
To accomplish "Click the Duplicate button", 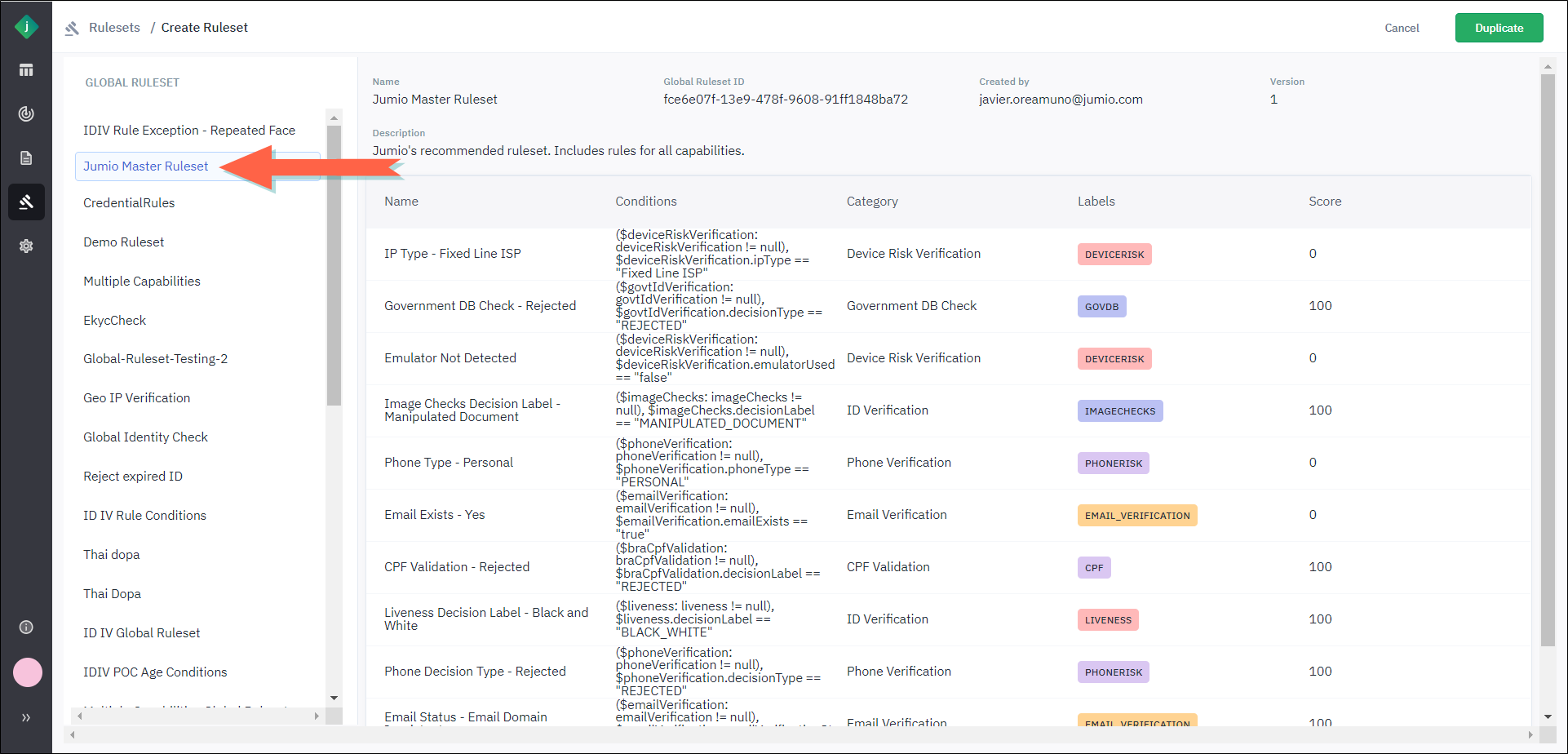I will (1499, 28).
